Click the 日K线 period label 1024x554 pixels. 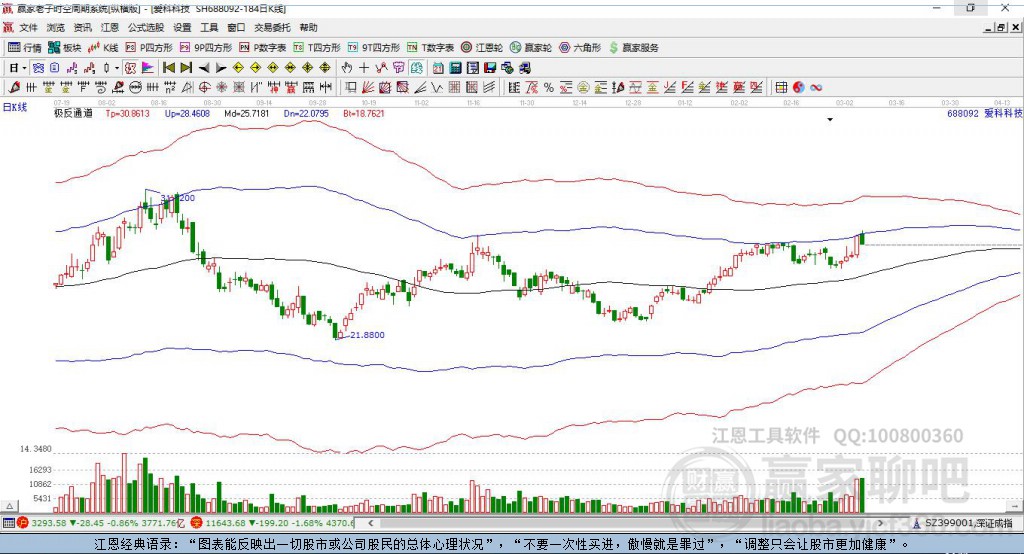14,107
